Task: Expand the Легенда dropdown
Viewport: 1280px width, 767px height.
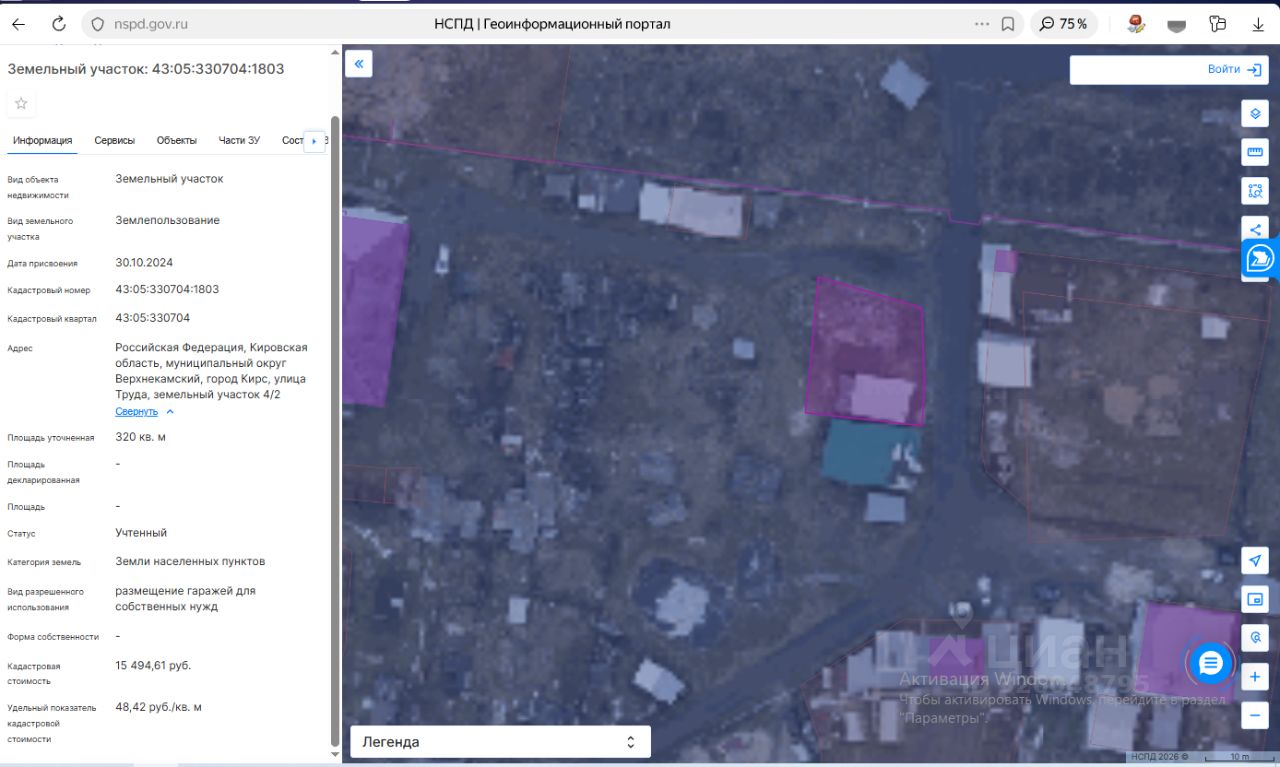Action: (x=500, y=742)
